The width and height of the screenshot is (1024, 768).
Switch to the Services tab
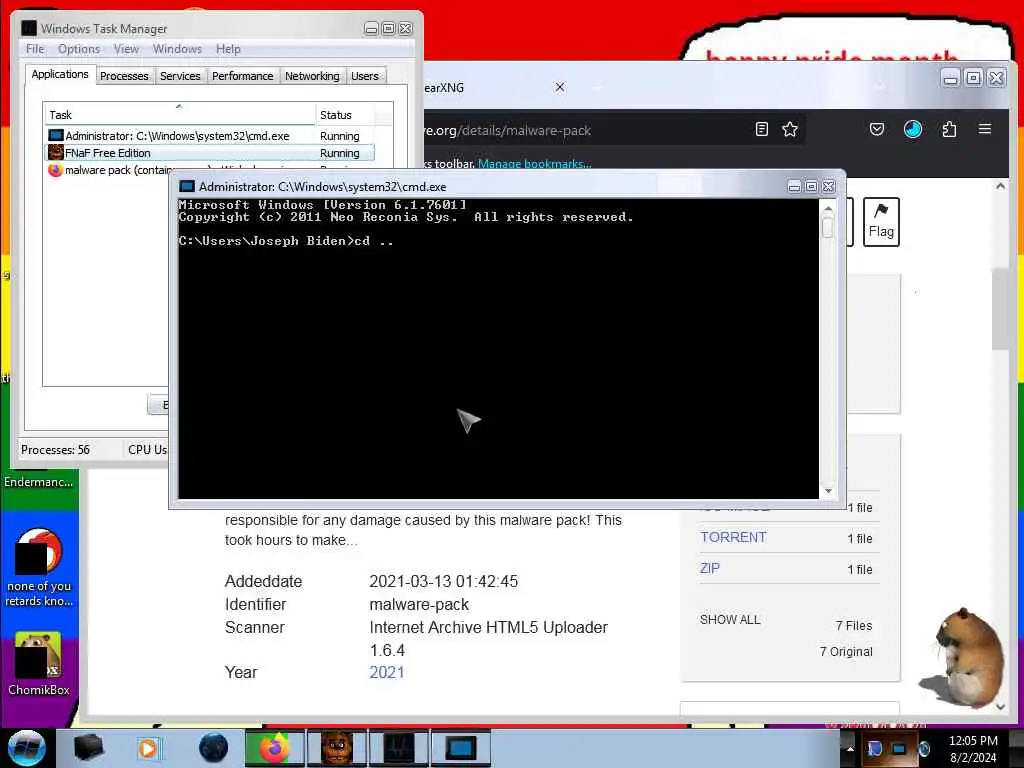pyautogui.click(x=180, y=76)
